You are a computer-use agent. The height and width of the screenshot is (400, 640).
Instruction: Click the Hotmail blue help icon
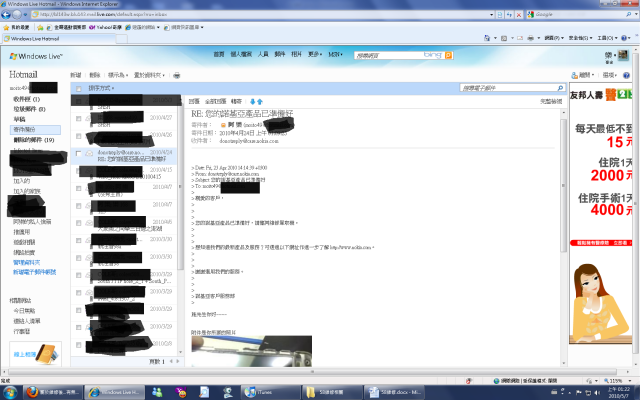tap(627, 75)
